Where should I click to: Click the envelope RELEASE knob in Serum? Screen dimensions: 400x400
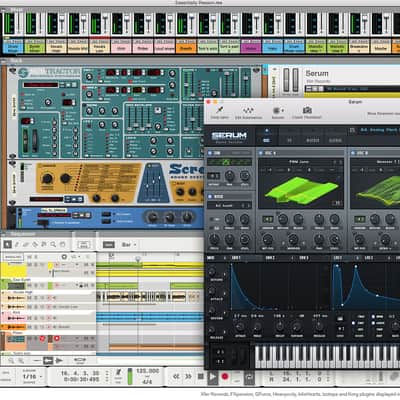click(319, 327)
